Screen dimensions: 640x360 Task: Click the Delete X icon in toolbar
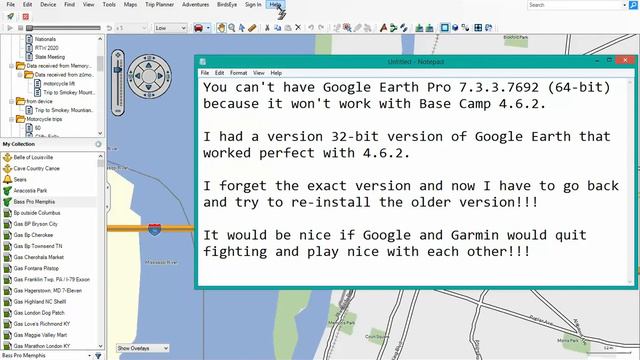(298, 28)
